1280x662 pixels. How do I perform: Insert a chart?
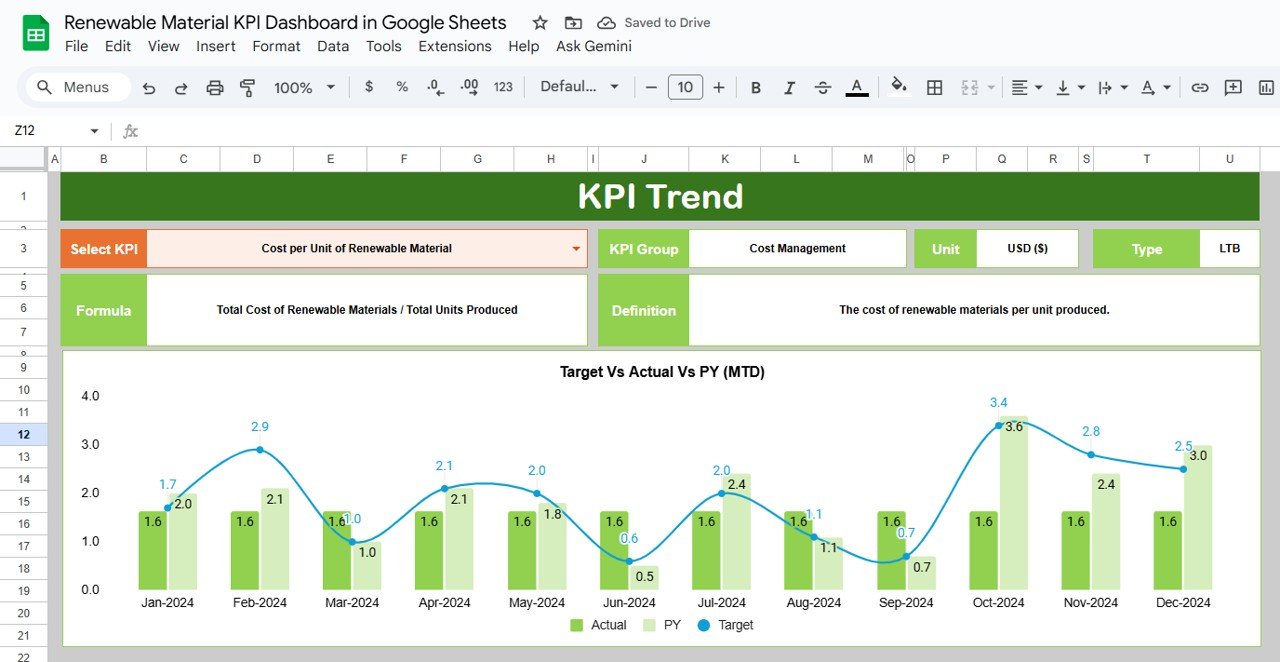click(x=1264, y=87)
